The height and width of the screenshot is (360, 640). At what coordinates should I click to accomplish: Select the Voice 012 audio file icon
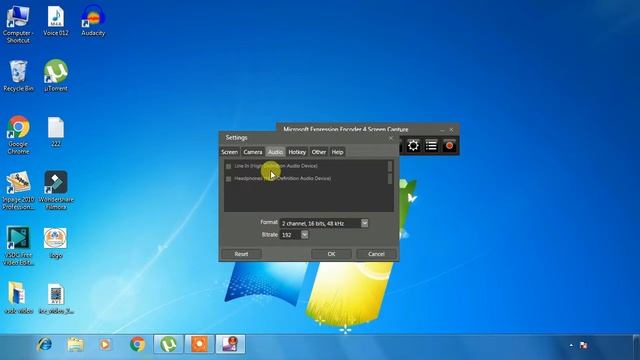(56, 21)
